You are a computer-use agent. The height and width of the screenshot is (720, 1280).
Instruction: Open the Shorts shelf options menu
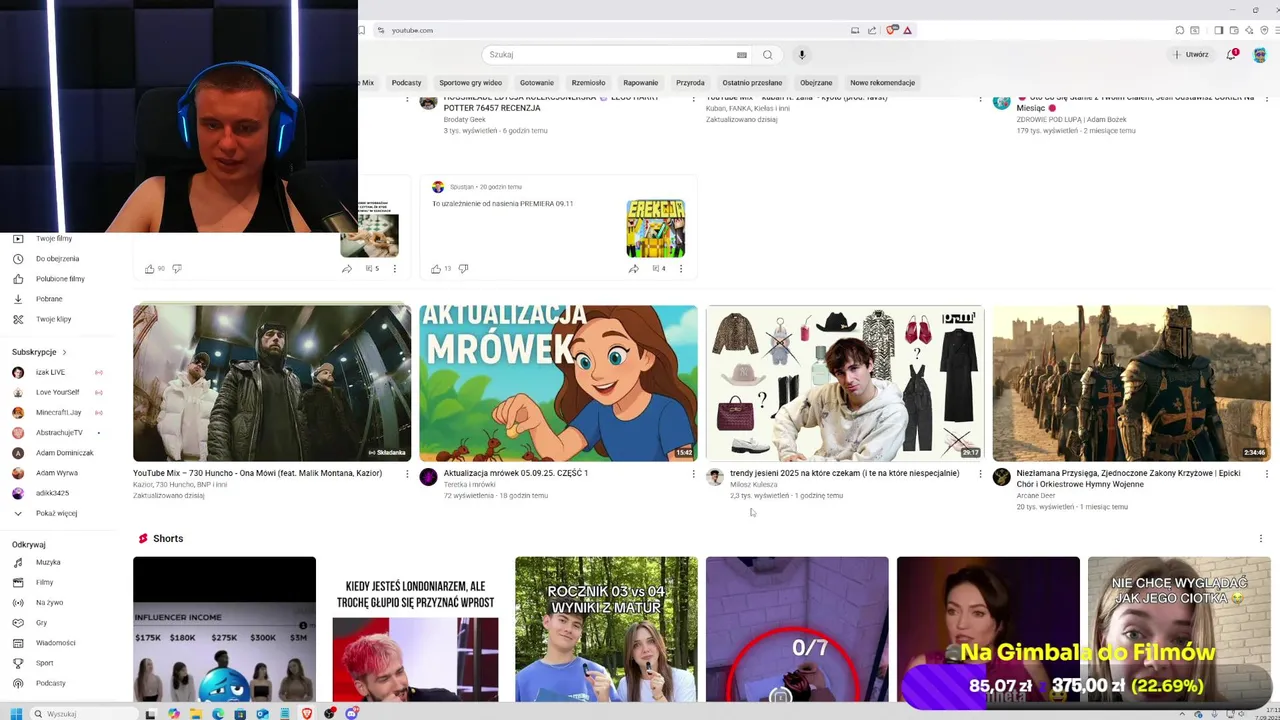tap(1261, 538)
